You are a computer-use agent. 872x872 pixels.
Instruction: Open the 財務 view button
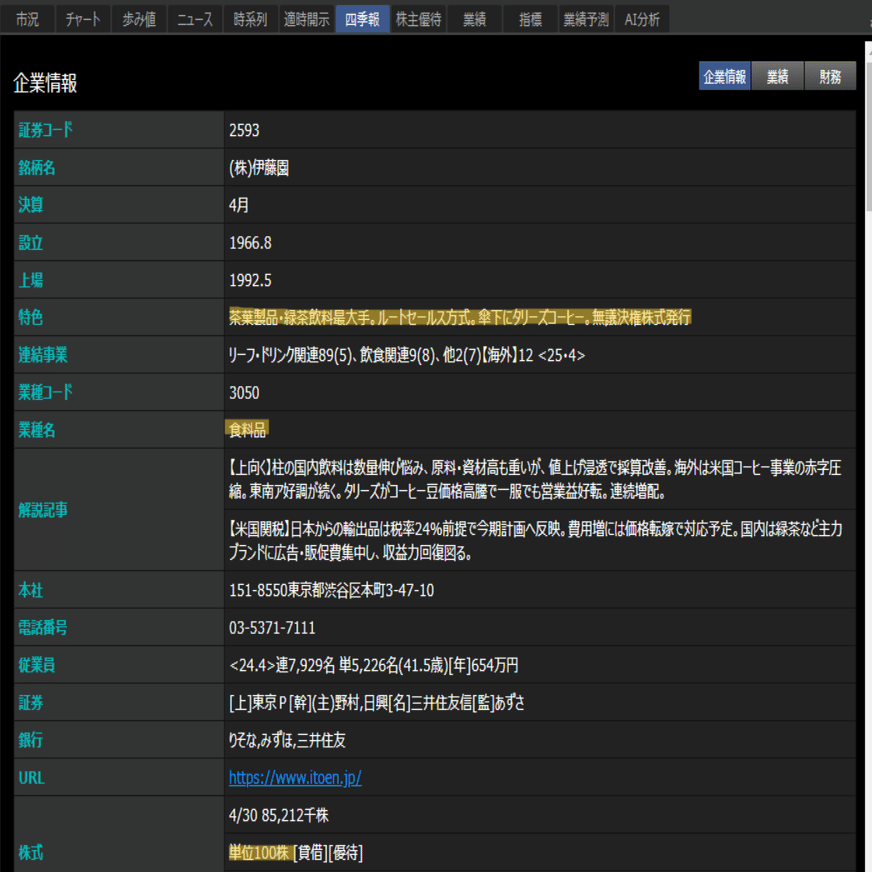coord(829,75)
